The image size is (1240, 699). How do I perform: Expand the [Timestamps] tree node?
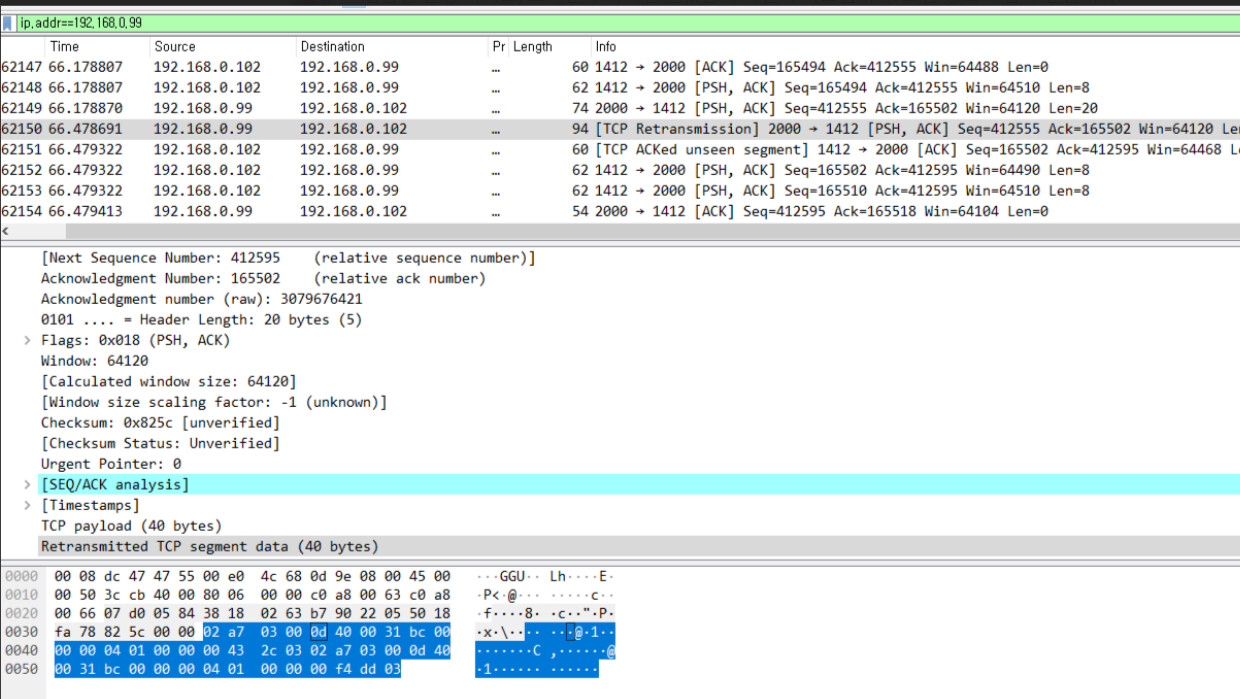27,505
